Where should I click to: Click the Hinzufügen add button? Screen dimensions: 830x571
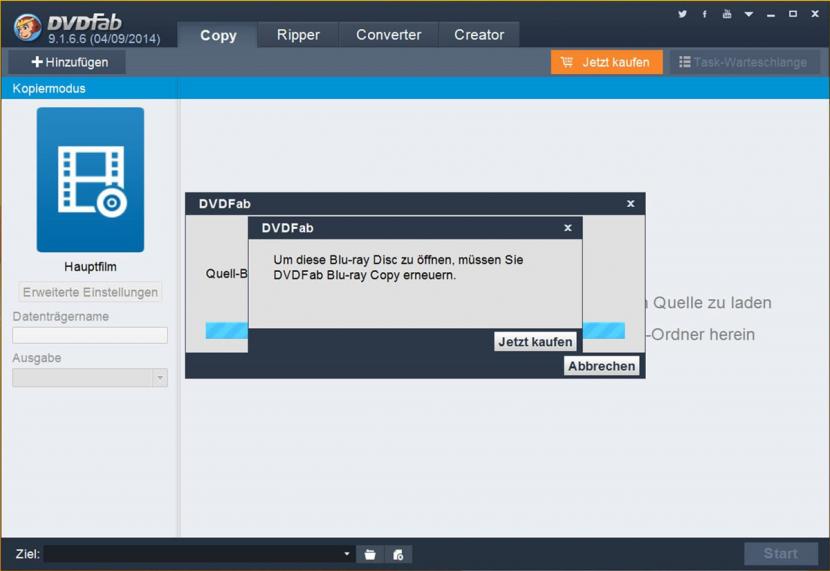pyautogui.click(x=68, y=62)
